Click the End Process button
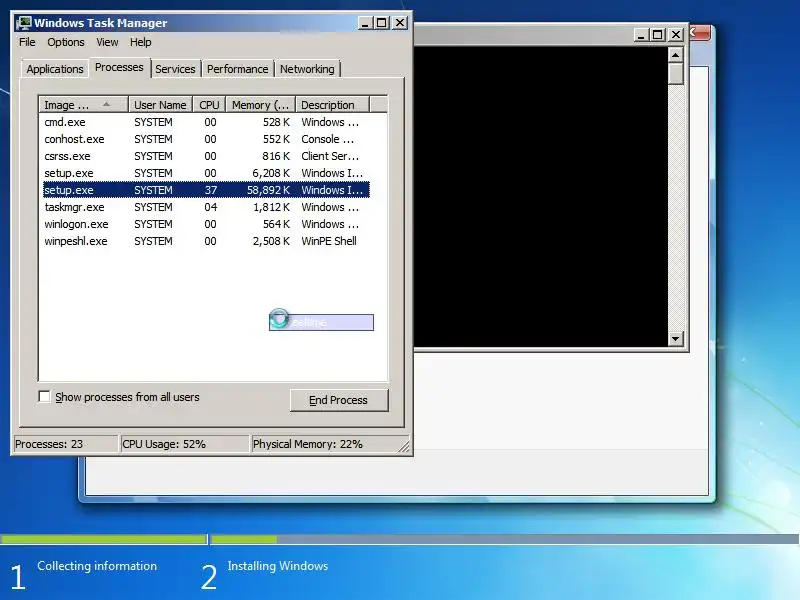The height and width of the screenshot is (600, 800). 339,400
